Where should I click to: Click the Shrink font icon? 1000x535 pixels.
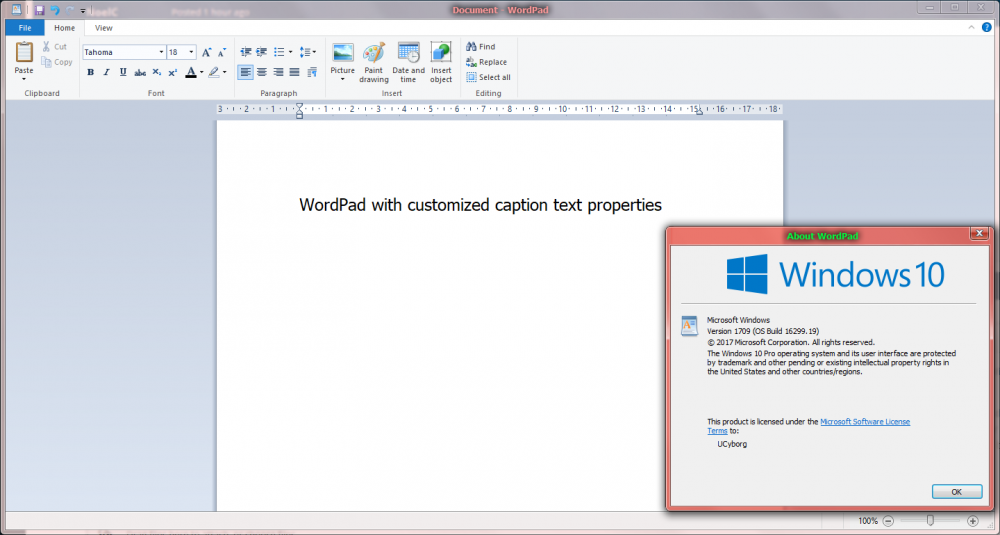221,52
